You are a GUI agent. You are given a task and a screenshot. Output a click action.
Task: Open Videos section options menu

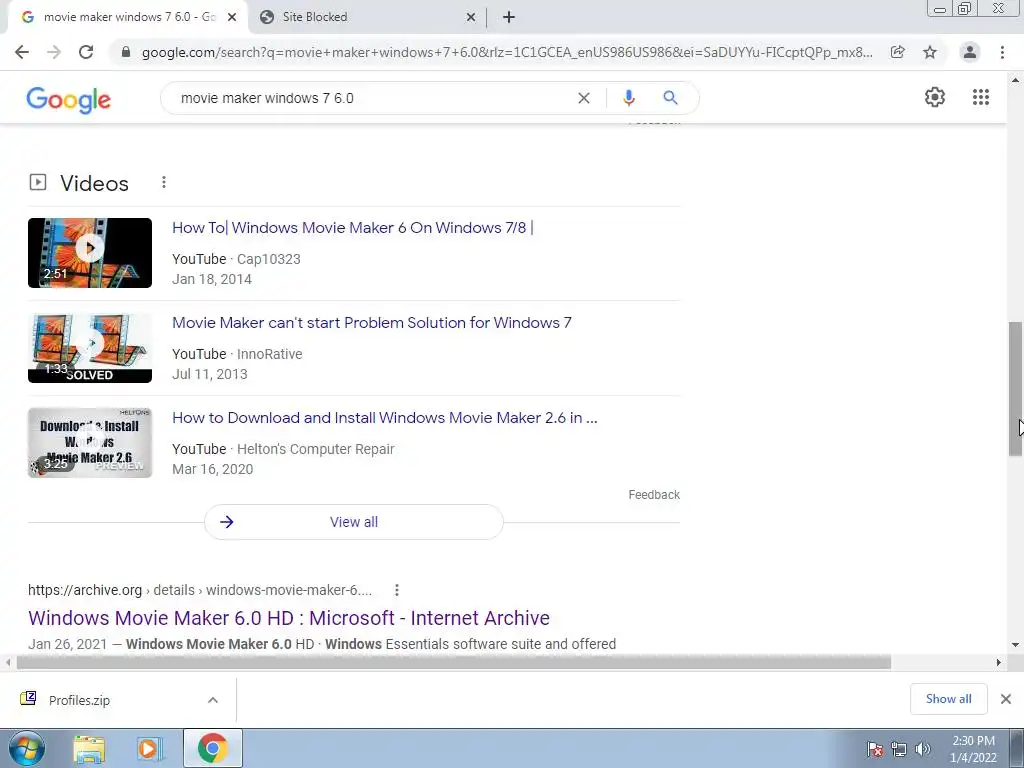coord(164,182)
